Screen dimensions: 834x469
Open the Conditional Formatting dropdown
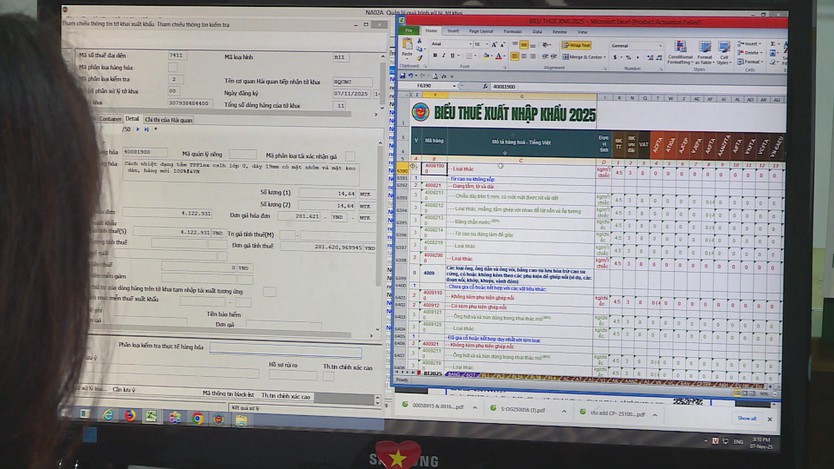pos(680,53)
